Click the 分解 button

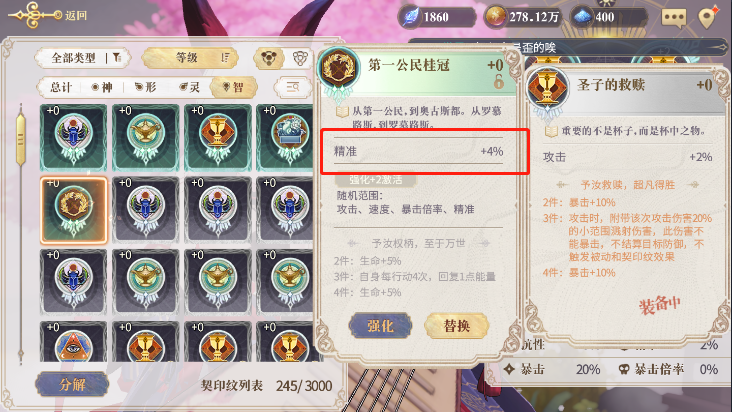pyautogui.click(x=72, y=384)
